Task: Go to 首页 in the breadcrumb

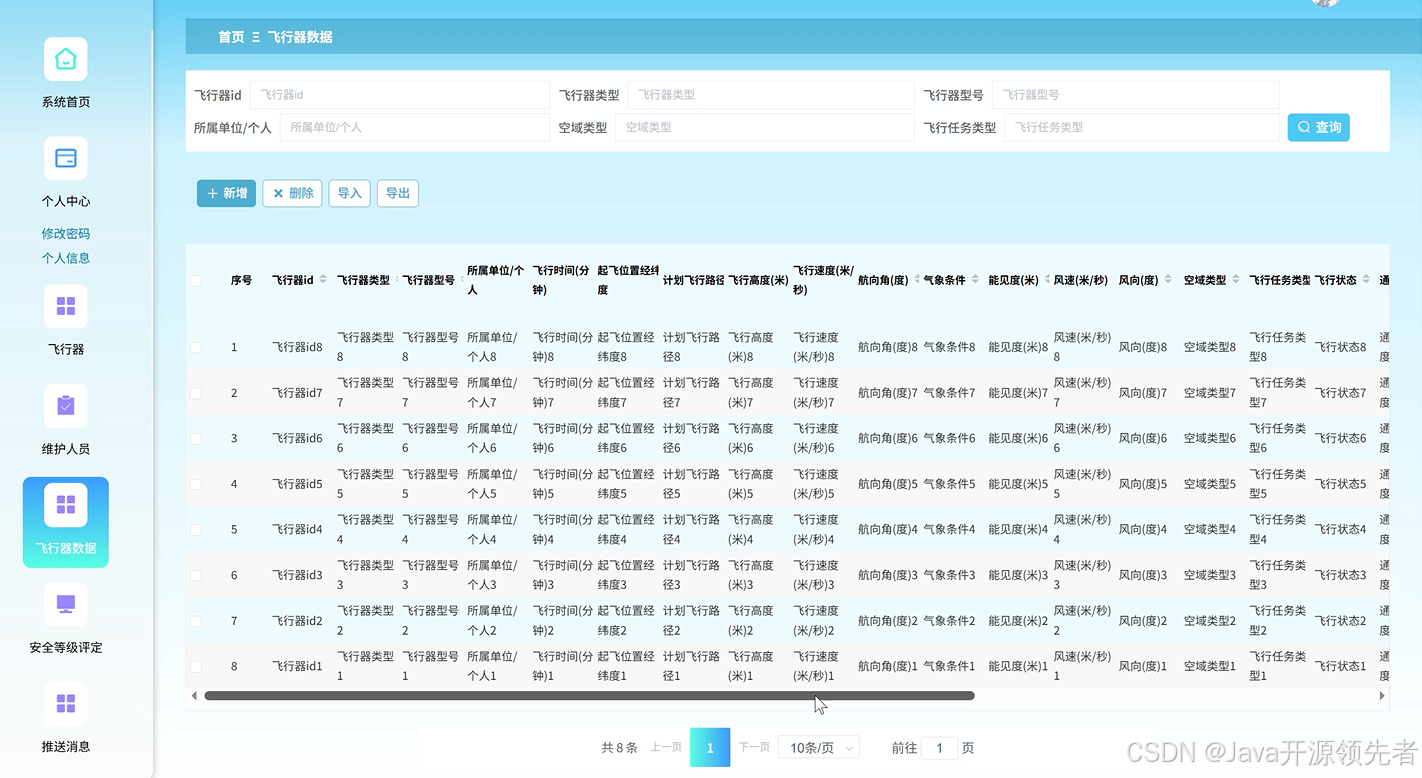Action: (x=231, y=37)
